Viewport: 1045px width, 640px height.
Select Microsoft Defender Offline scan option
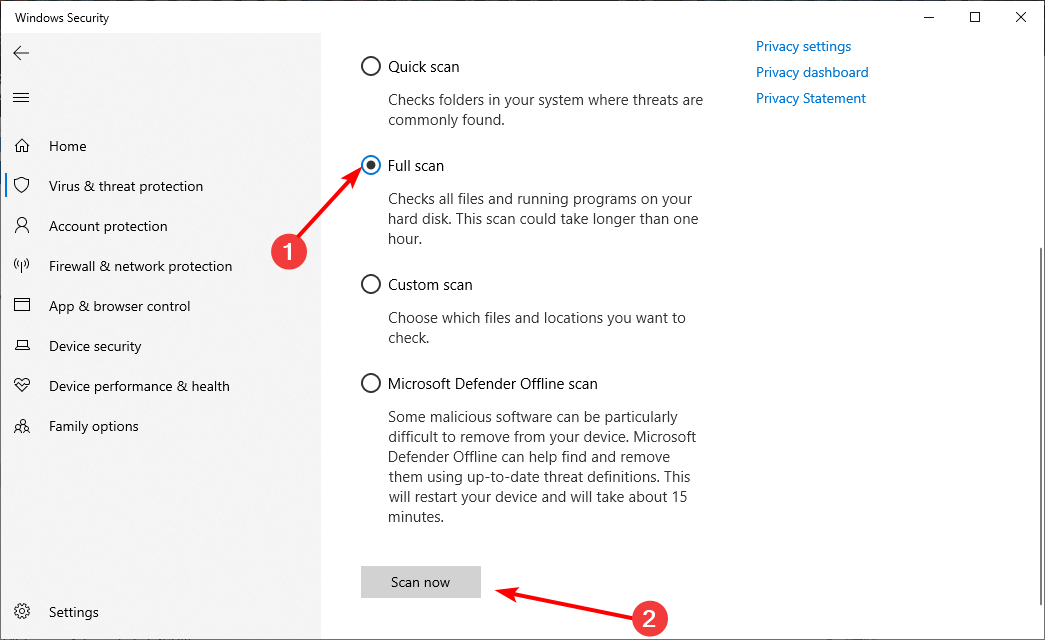pos(371,384)
